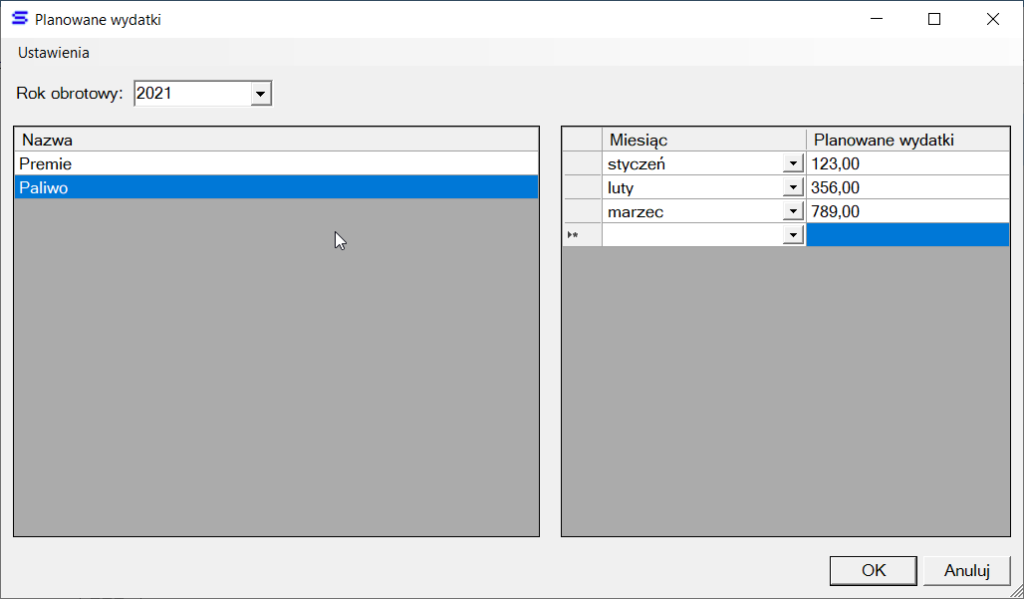Viewport: 1024px width, 599px height.
Task: Expand the empty new-row month dropdown
Action: pyautogui.click(x=793, y=235)
